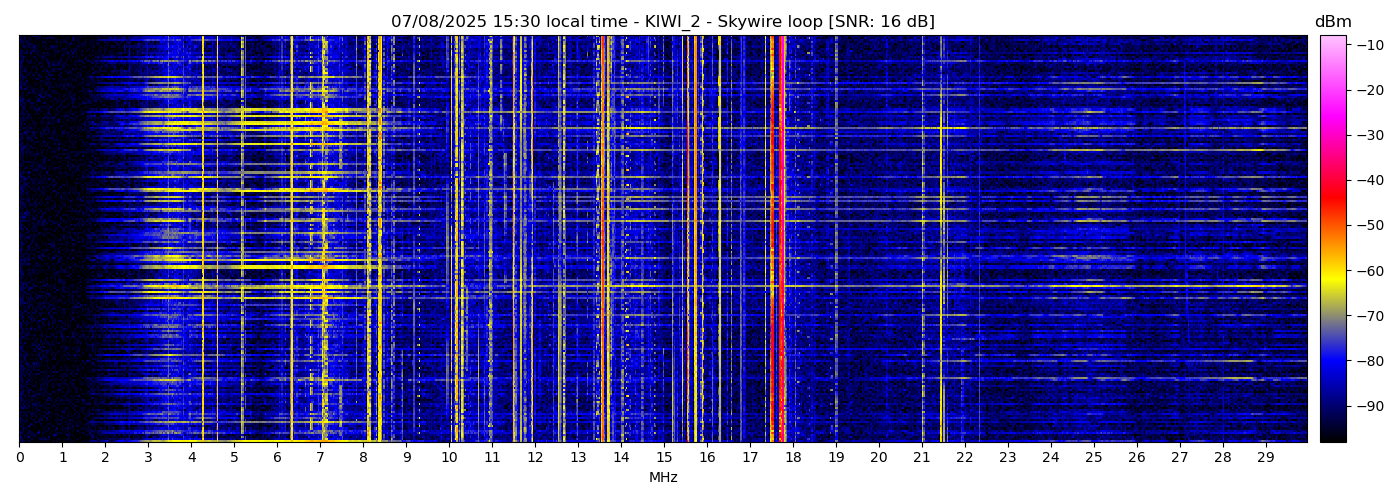1400x500 pixels.
Task: Click the 29 MHz tick label
Action: tap(1265, 458)
